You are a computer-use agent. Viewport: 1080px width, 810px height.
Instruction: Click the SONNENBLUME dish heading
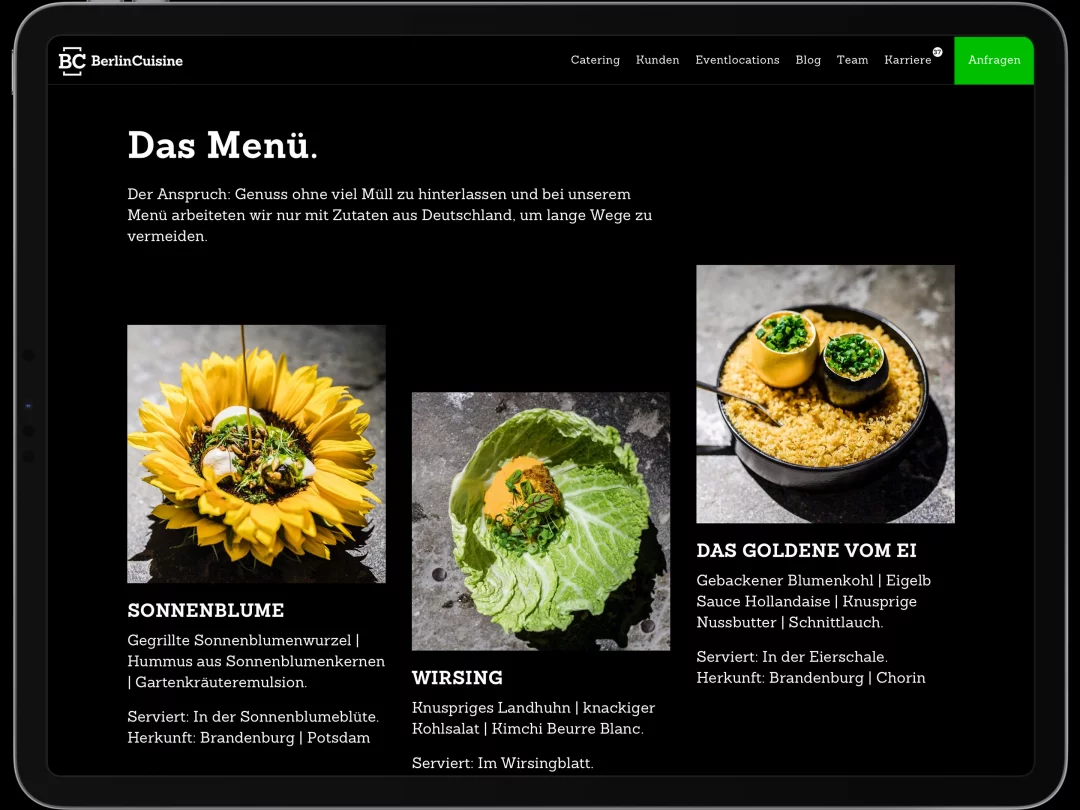pos(206,610)
